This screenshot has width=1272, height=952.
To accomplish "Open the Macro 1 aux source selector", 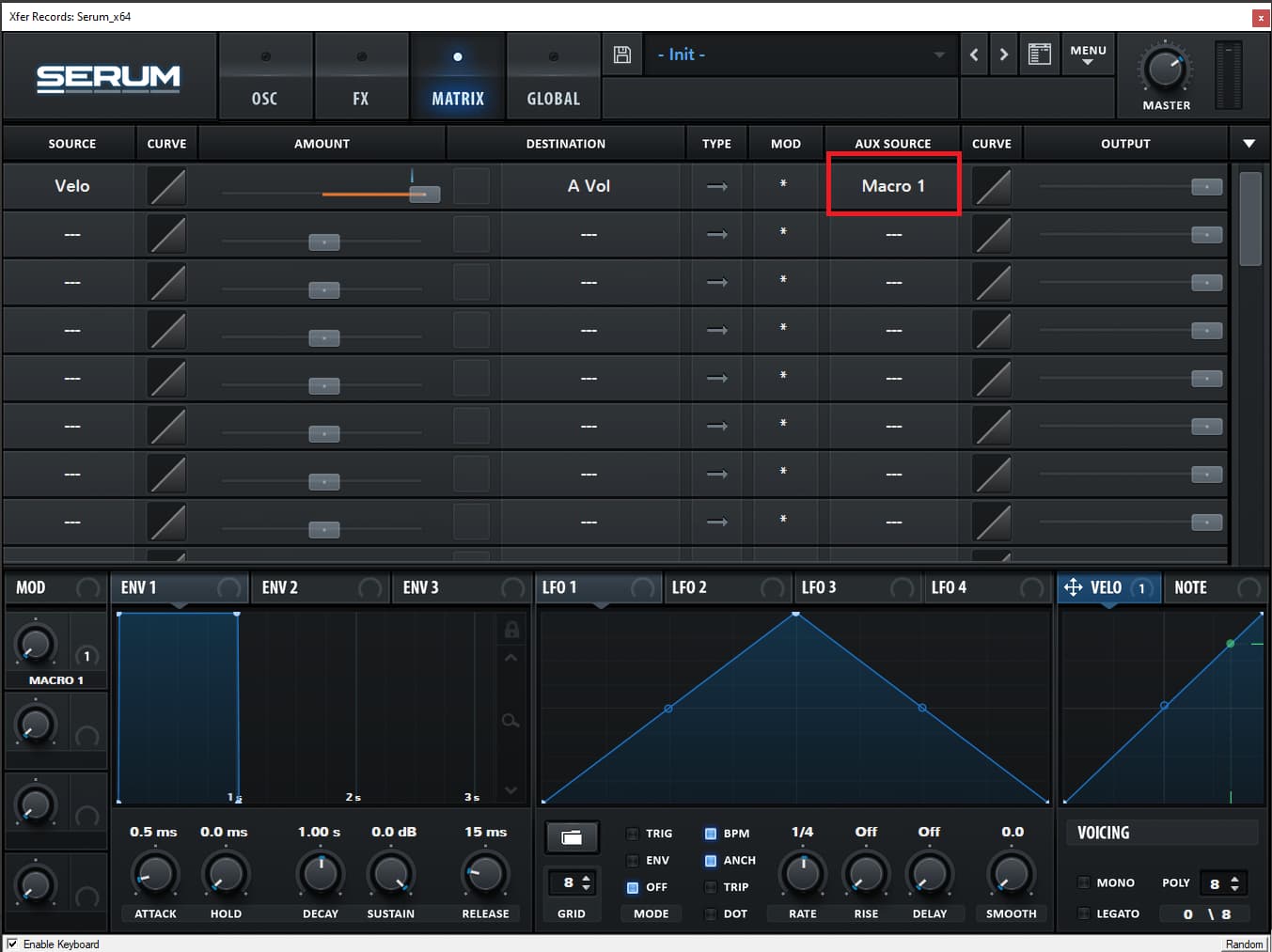I will [x=893, y=186].
